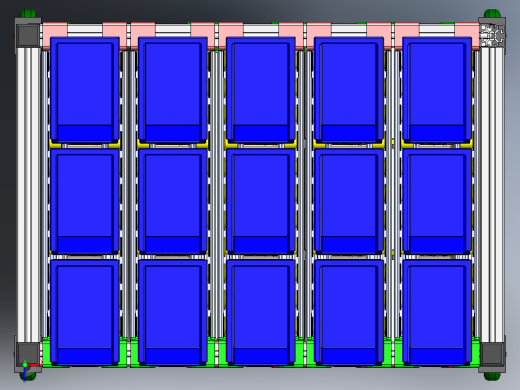
Task: Select the bottom-right gray corner bracket
Action: click(492, 355)
